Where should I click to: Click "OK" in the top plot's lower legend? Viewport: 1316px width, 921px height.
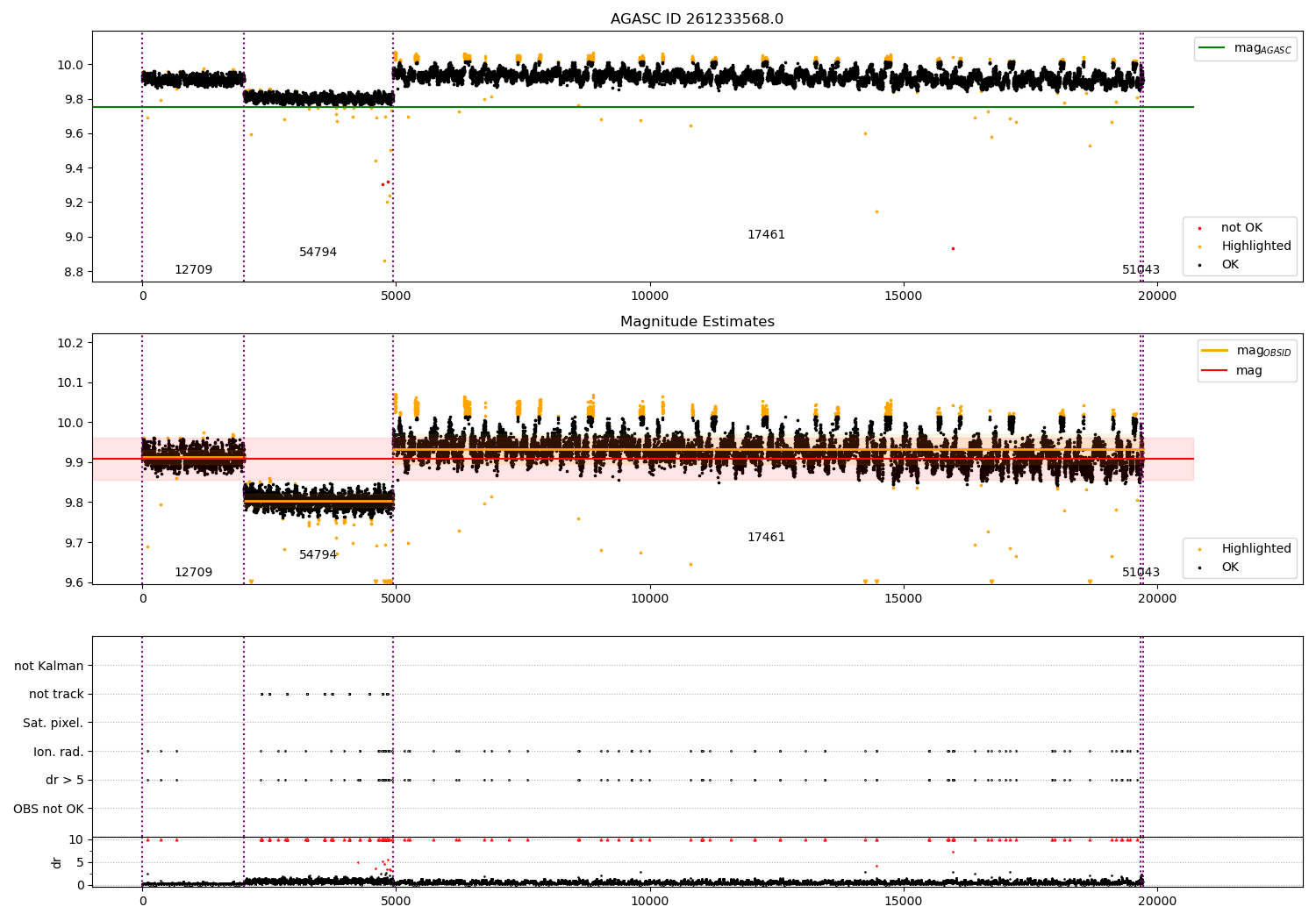[x=1230, y=265]
